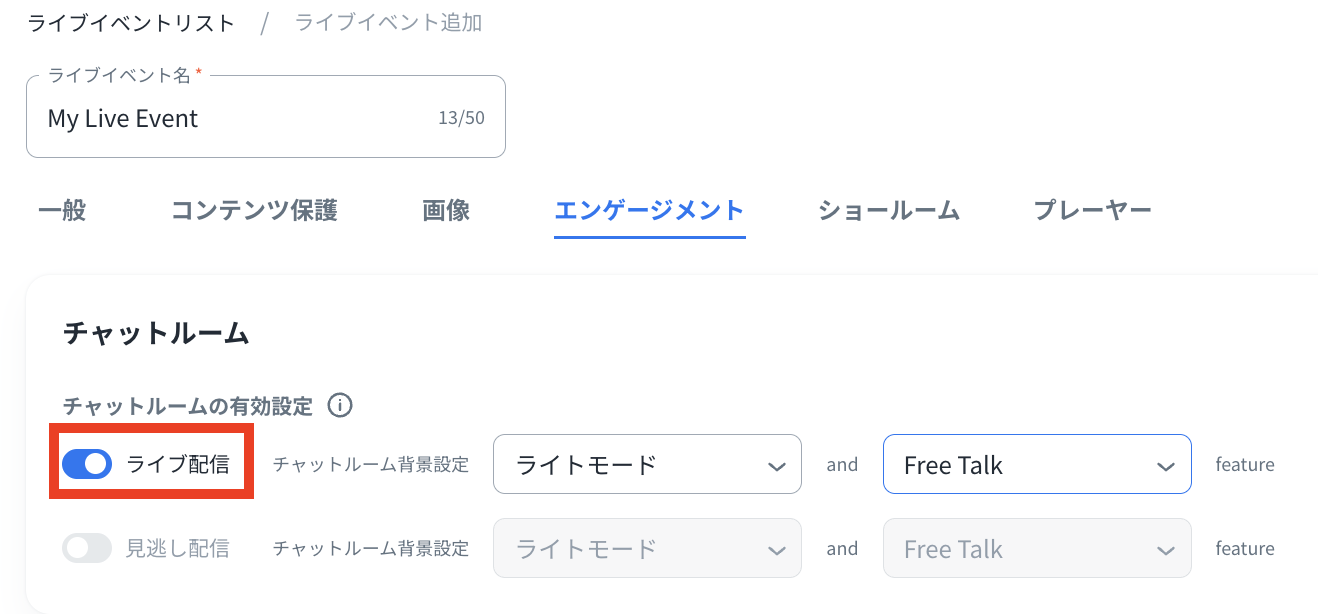Click the chat room settings info icon

[x=341, y=406]
